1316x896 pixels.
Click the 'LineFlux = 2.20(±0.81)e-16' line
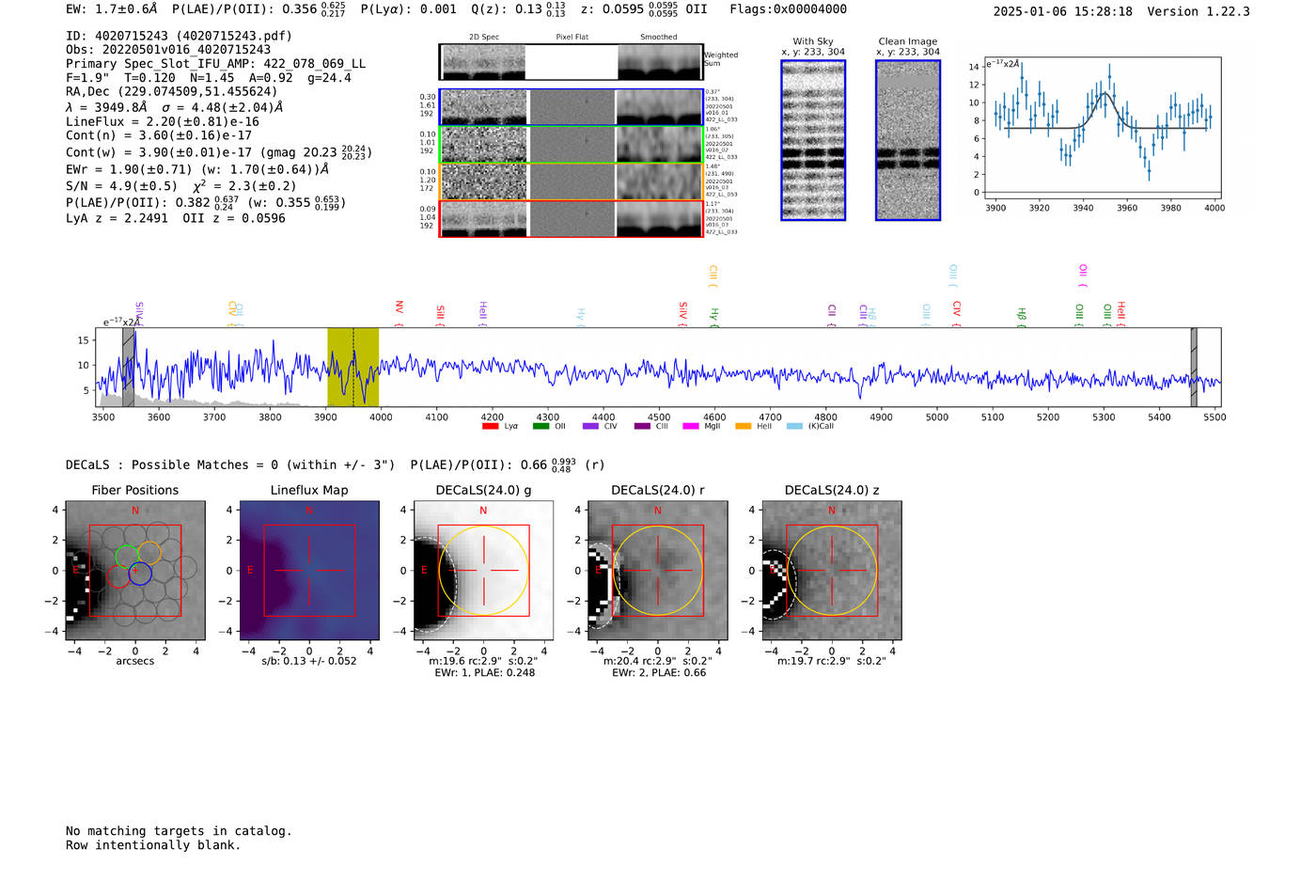click(x=163, y=121)
